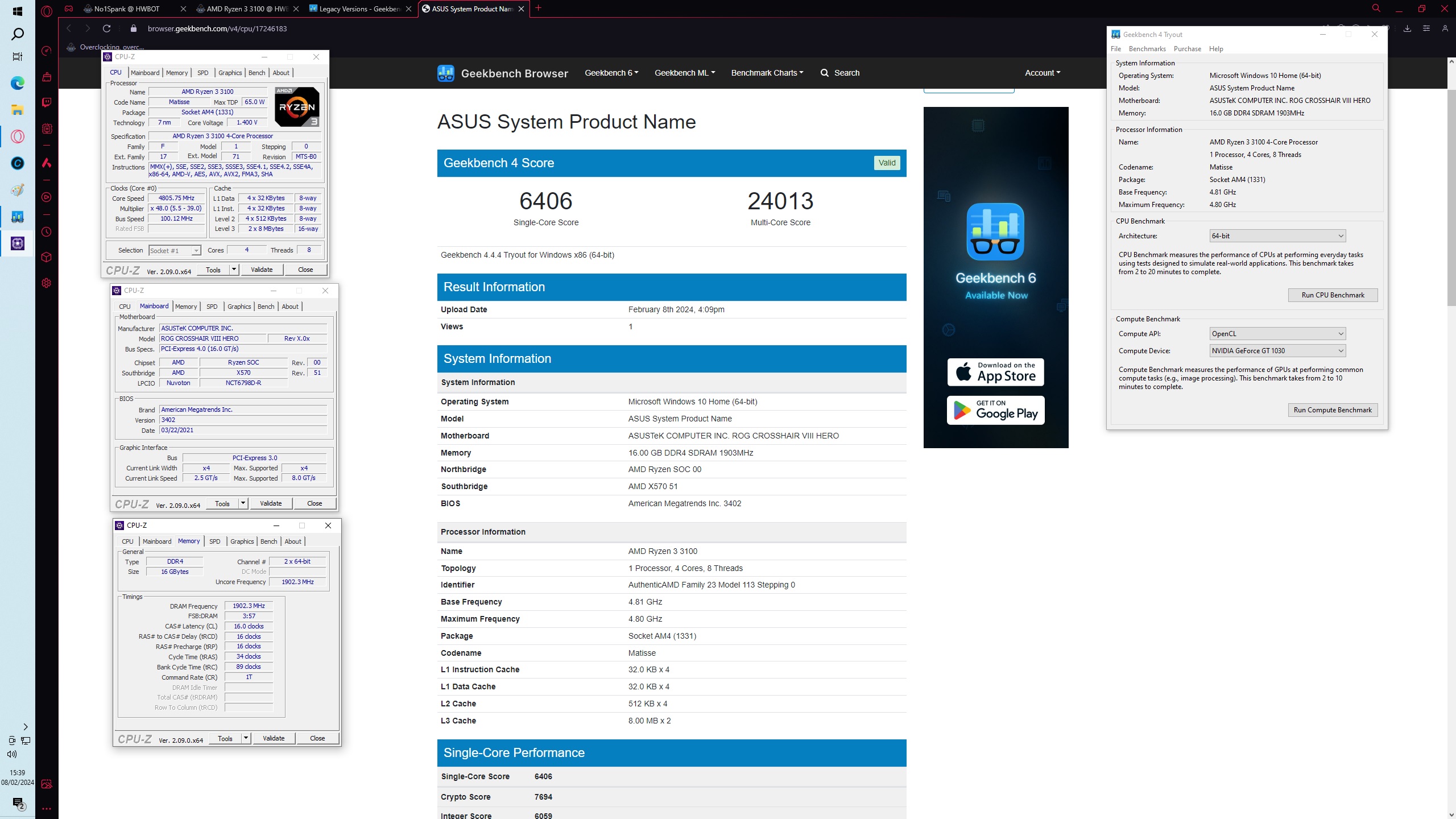Open volume control in system tray
The image size is (1456, 819).
click(x=12, y=754)
